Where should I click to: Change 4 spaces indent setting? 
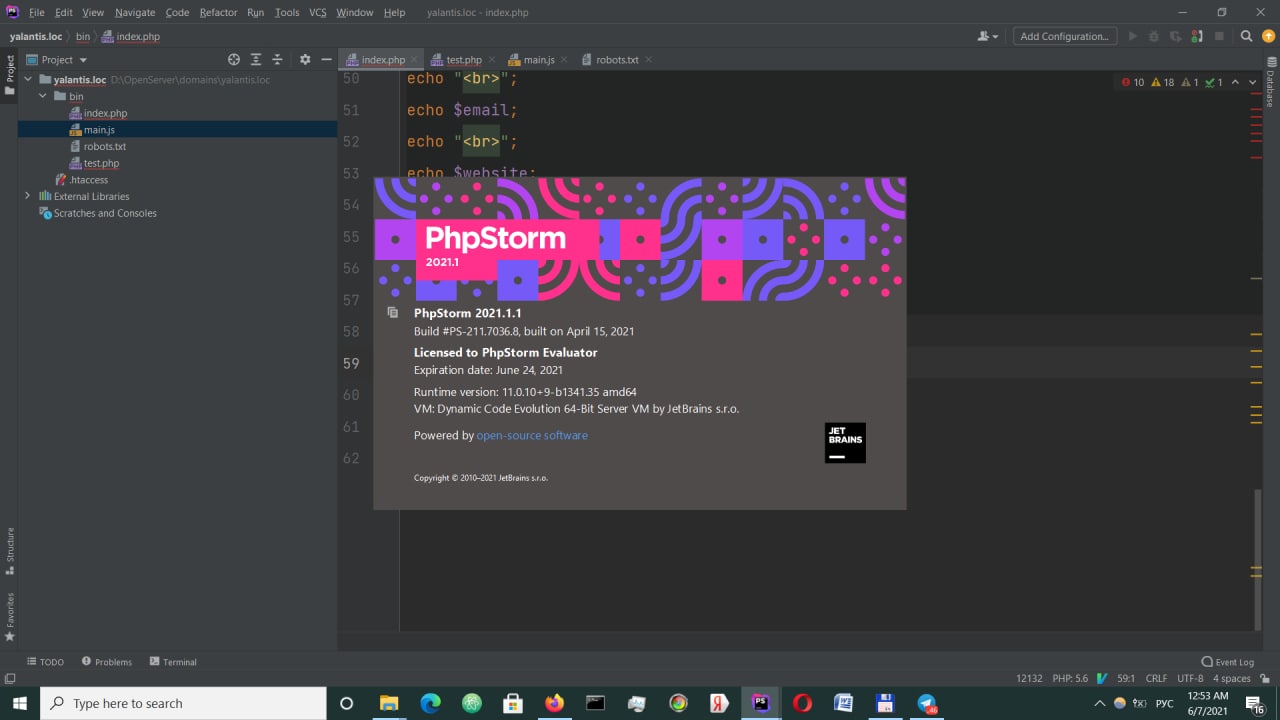(1232, 678)
